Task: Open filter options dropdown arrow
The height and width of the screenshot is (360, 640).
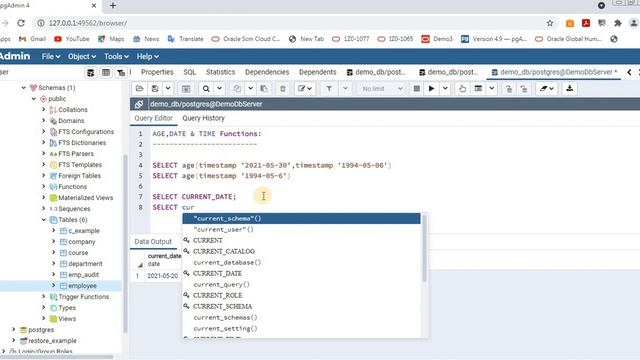Action: click(x=345, y=89)
